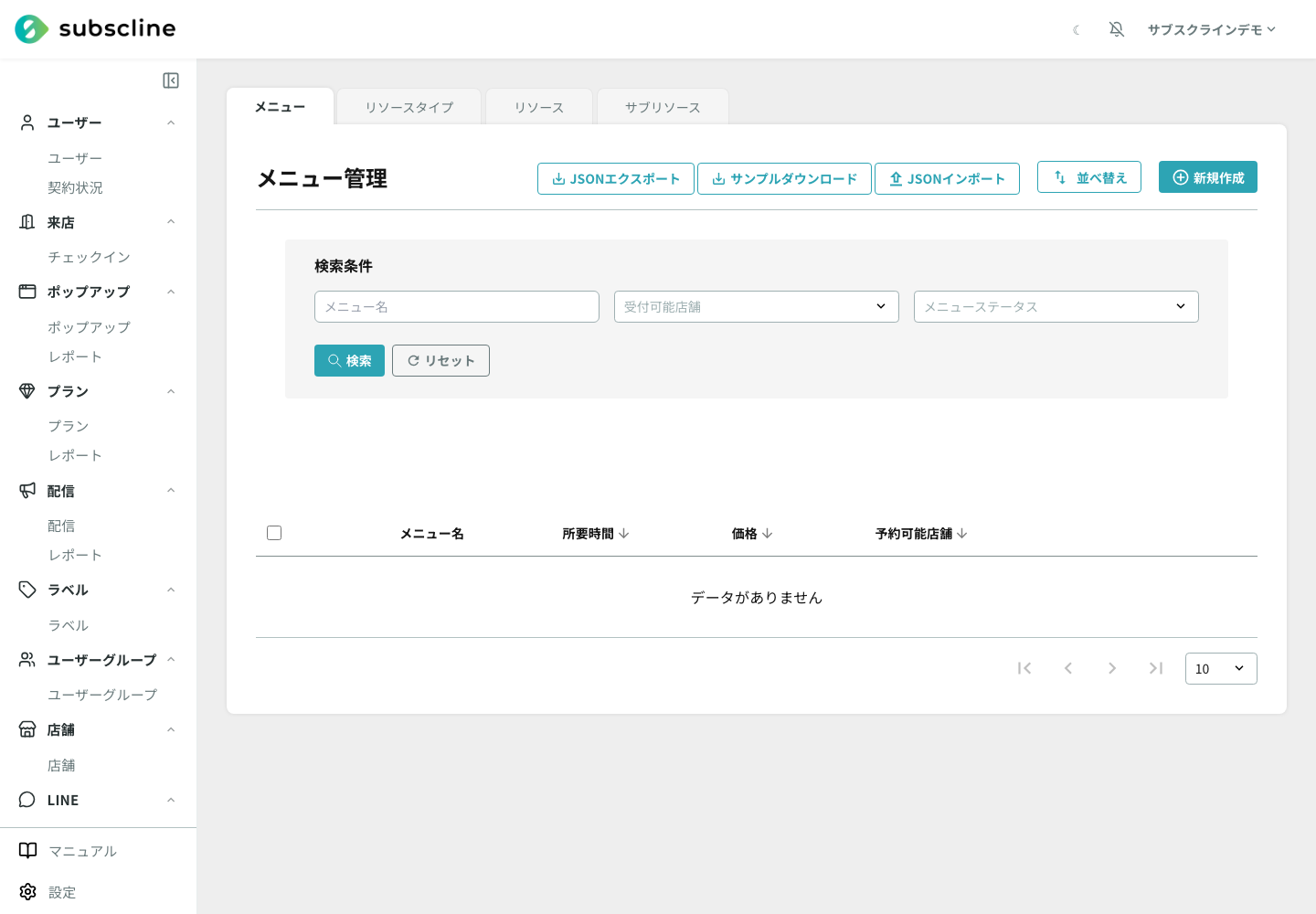Click the リセット button
Viewport: 1316px width, 914px height.
[440, 361]
